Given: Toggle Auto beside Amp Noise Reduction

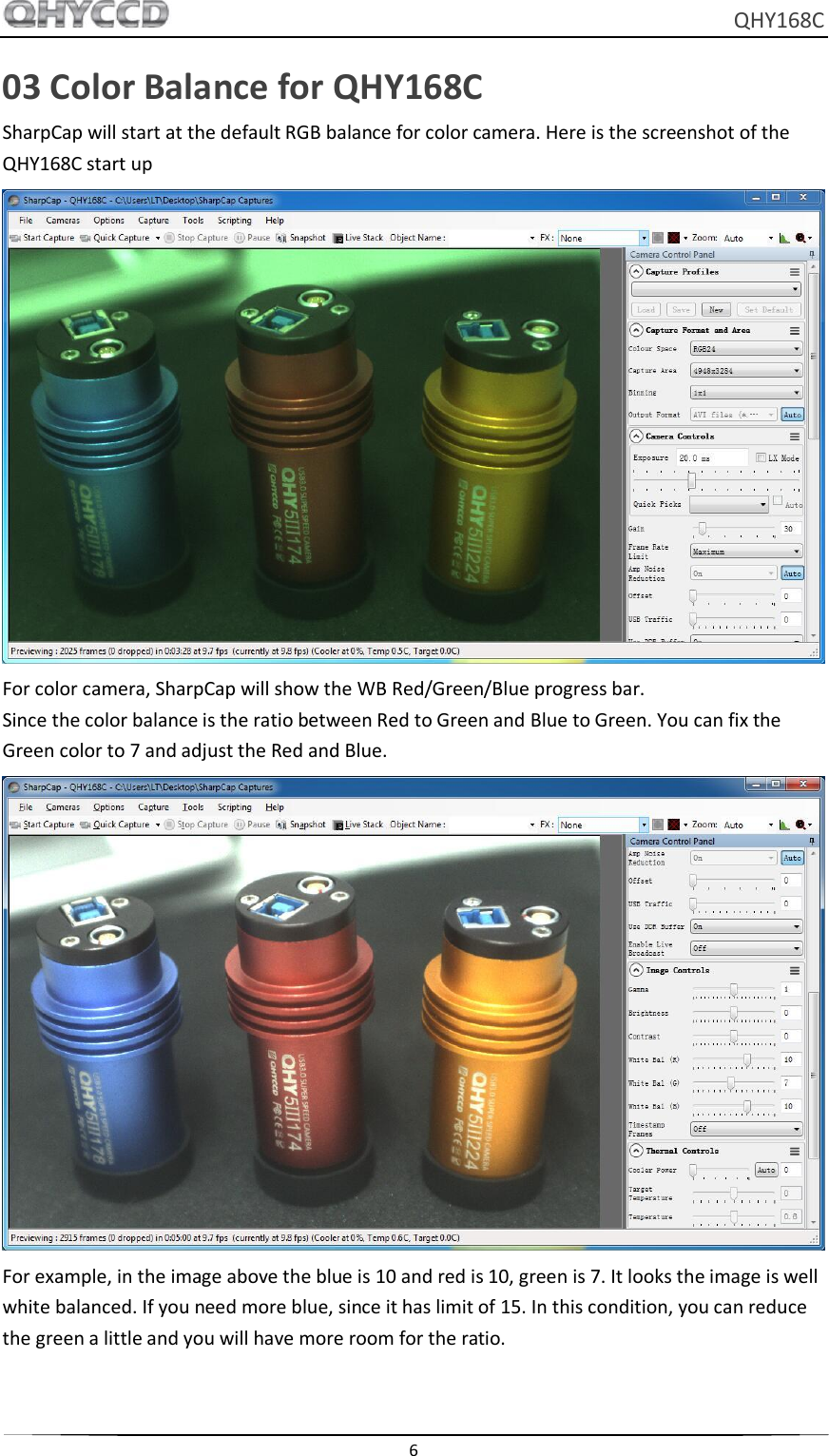Looking at the screenshot, I should 792,573.
